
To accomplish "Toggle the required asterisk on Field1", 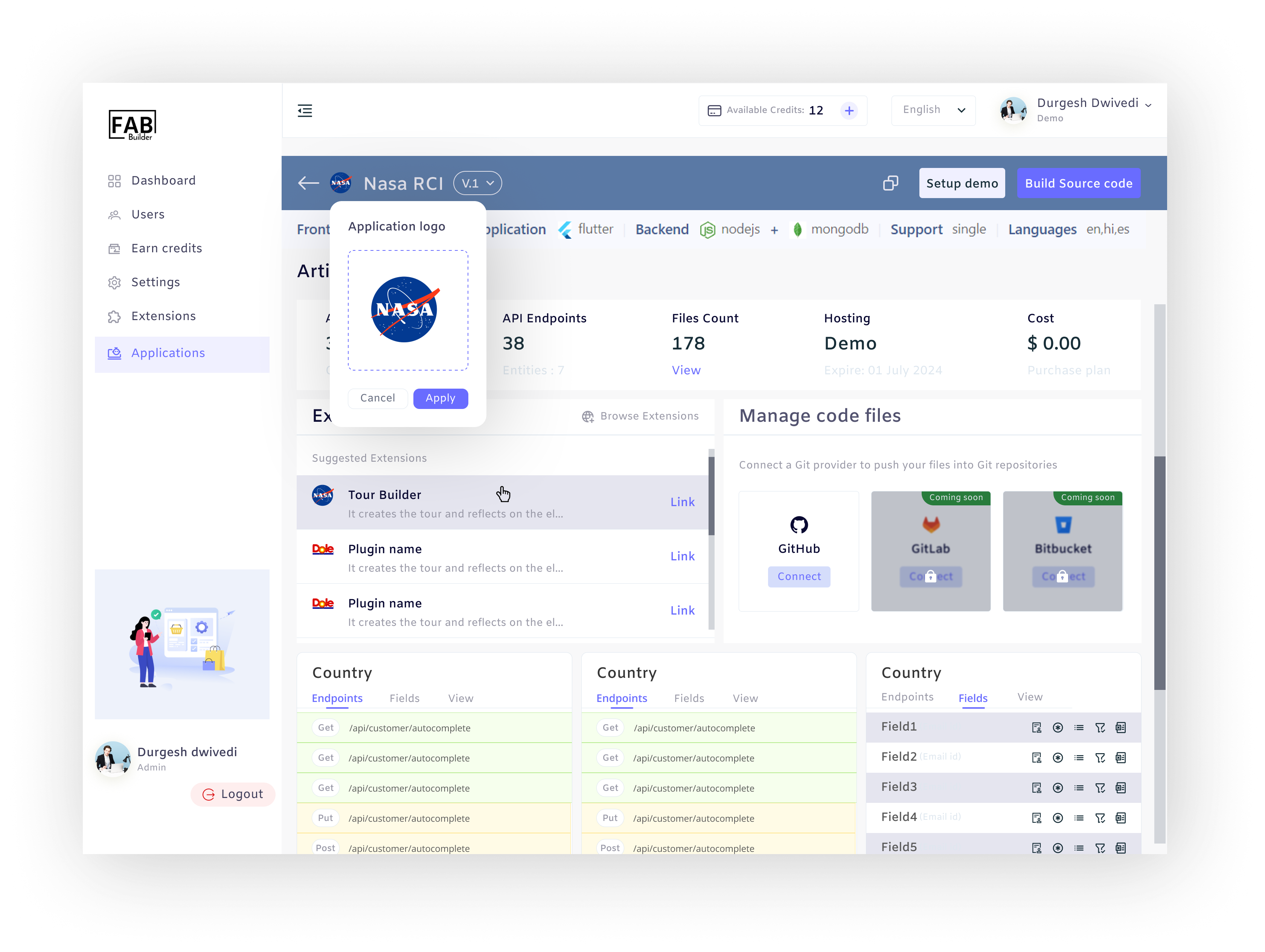I will (x=1059, y=727).
